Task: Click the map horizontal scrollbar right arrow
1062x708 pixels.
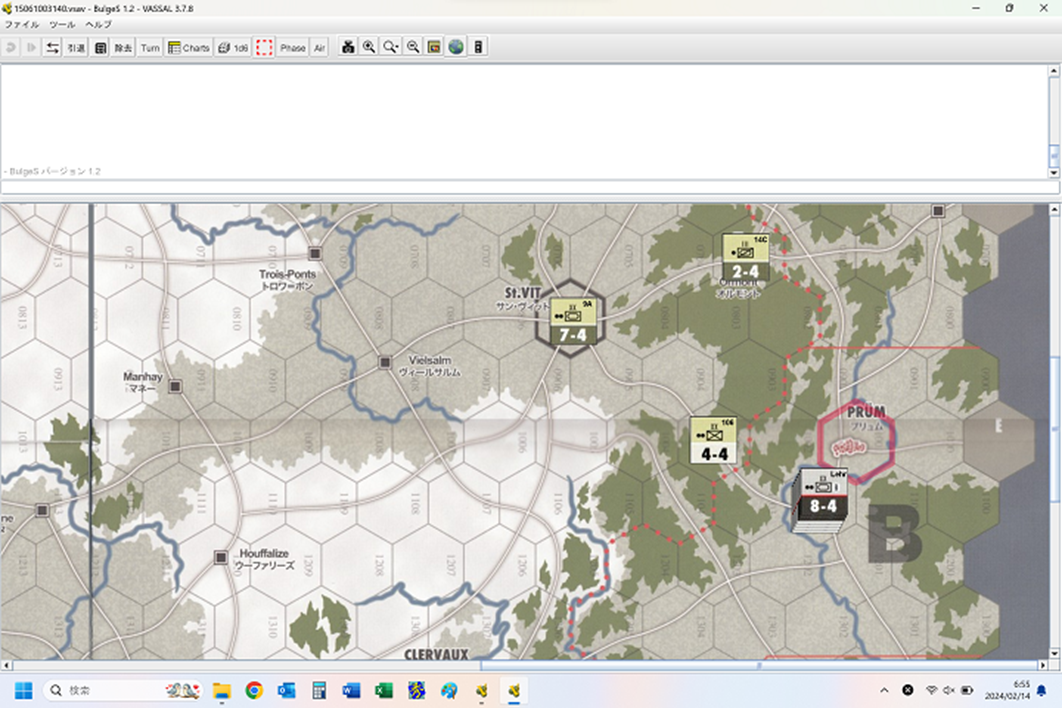Action: (x=1043, y=665)
